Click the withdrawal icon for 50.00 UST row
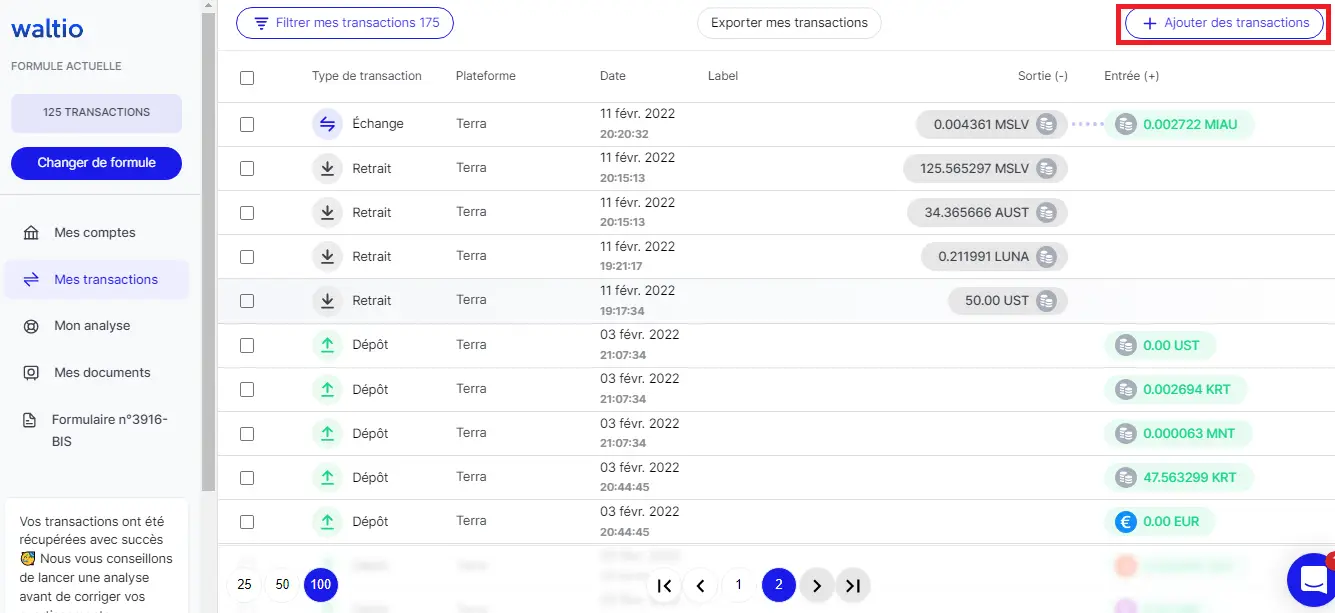 [x=327, y=300]
